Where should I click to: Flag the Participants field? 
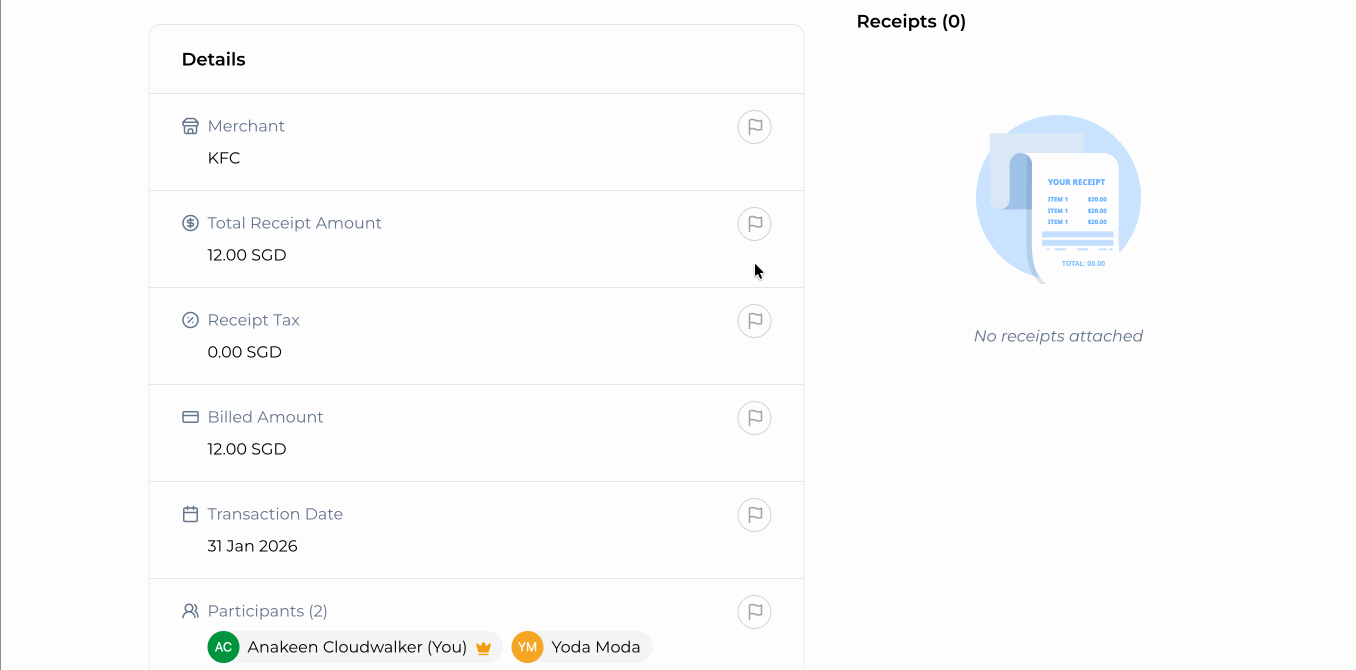pos(754,612)
